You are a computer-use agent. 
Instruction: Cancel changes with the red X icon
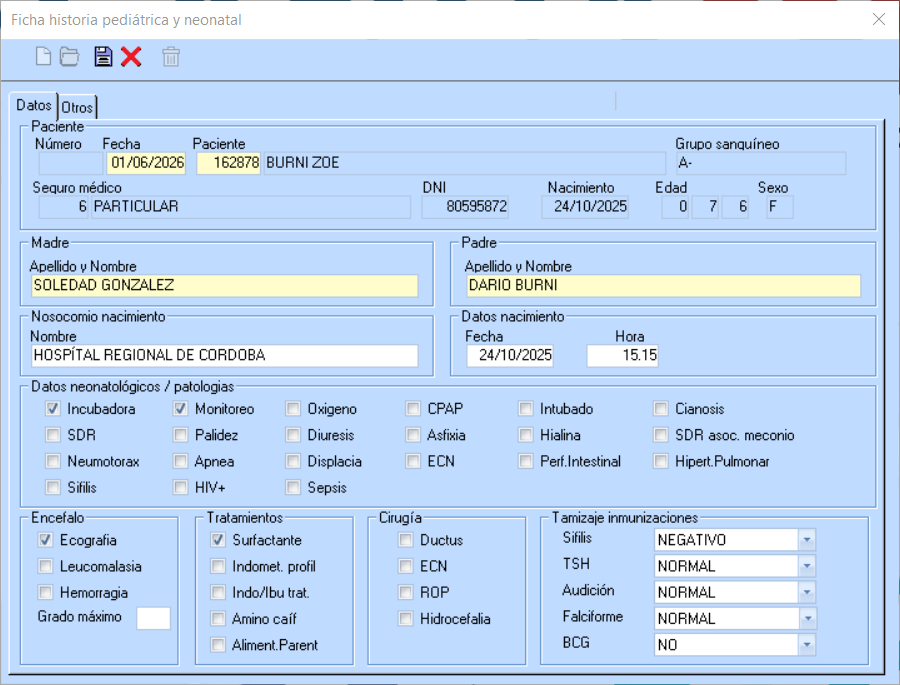(x=131, y=57)
